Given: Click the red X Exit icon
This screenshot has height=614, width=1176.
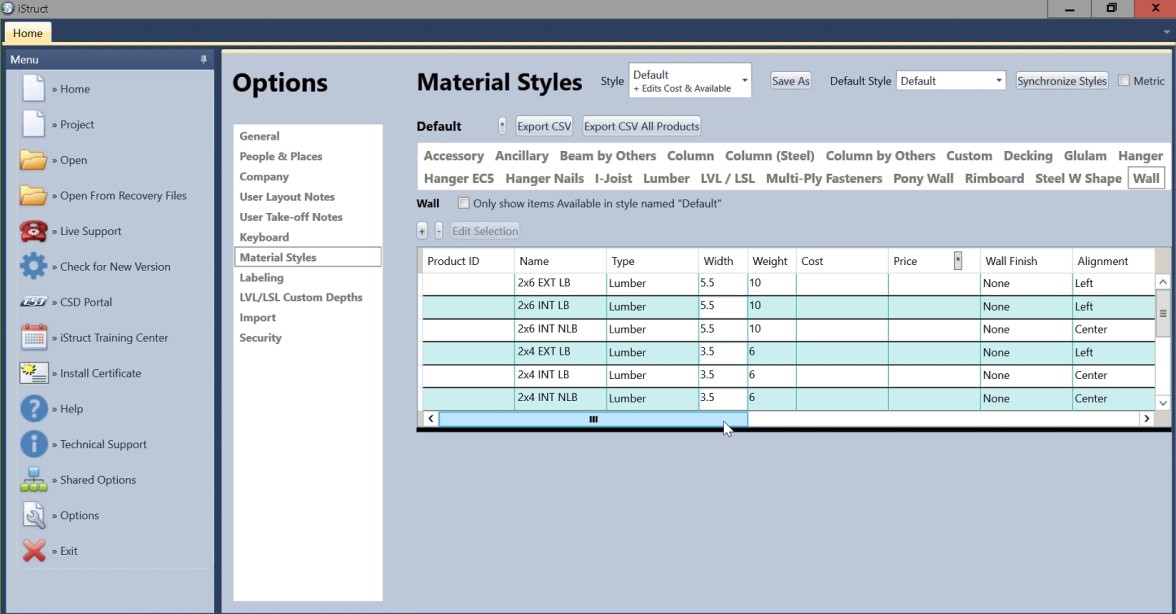Looking at the screenshot, I should pos(34,551).
